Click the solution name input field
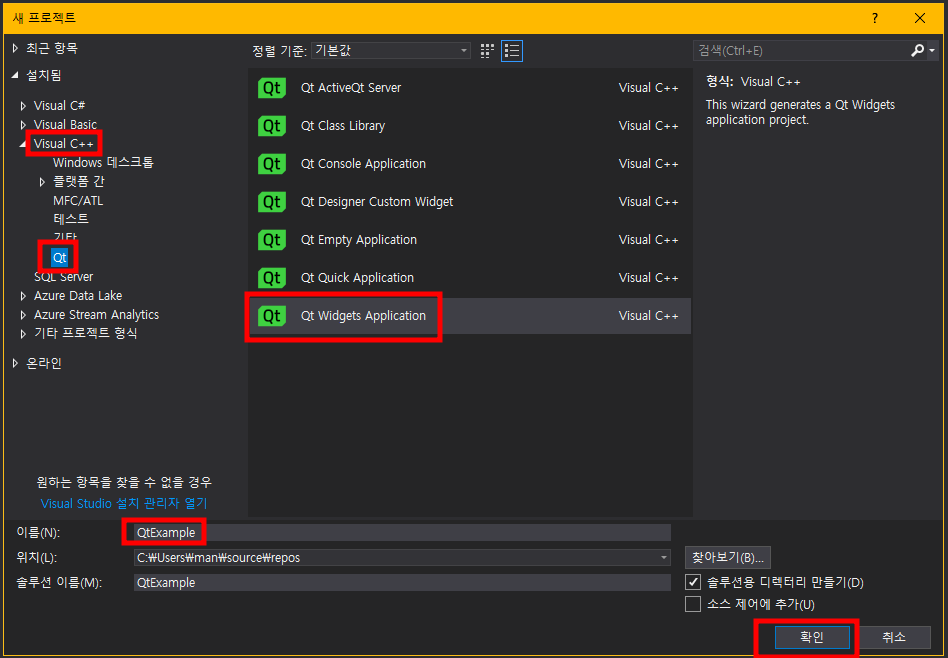The height and width of the screenshot is (658, 948). pos(402,582)
